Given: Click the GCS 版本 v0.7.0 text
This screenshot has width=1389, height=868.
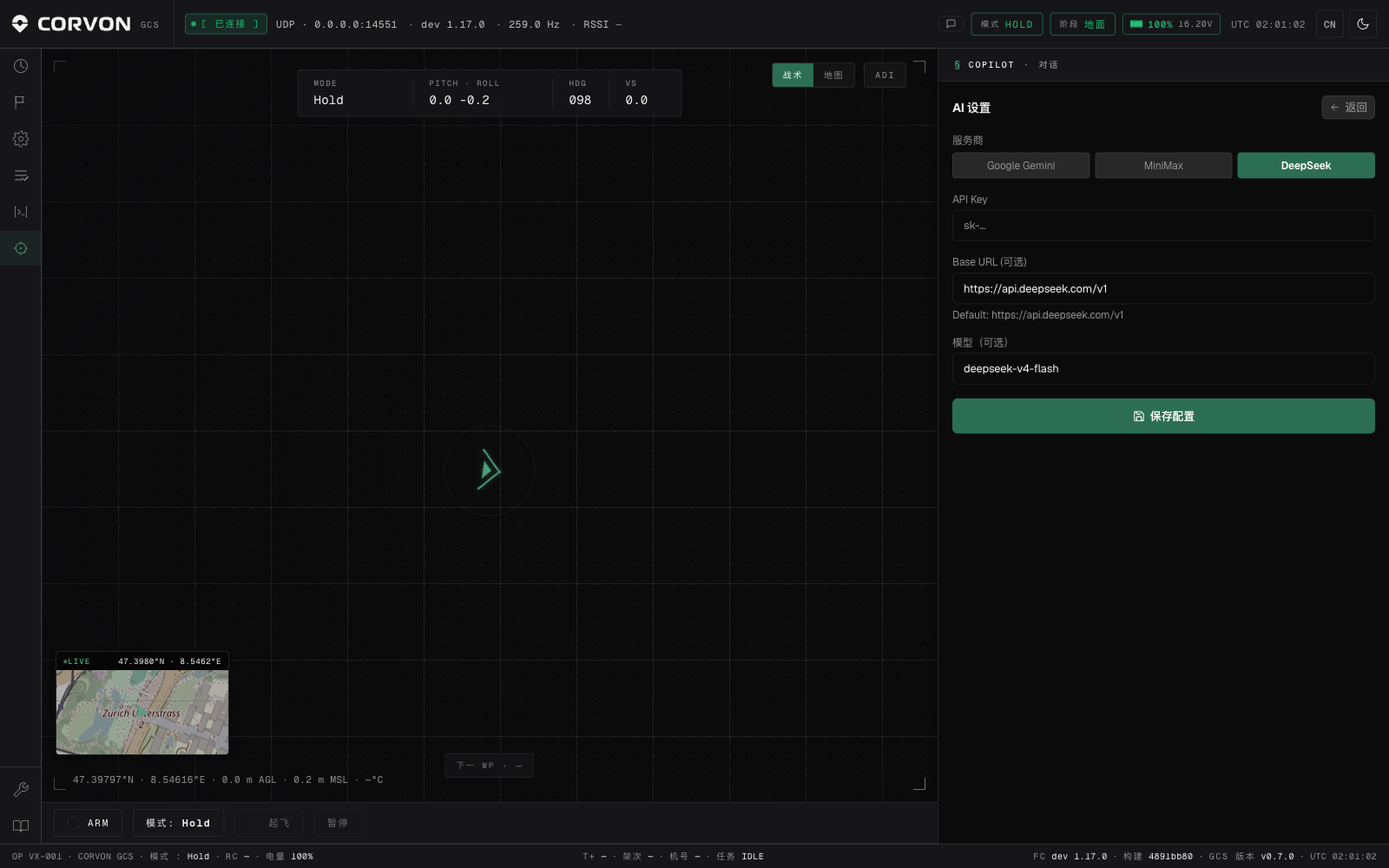Looking at the screenshot, I should tap(1251, 857).
